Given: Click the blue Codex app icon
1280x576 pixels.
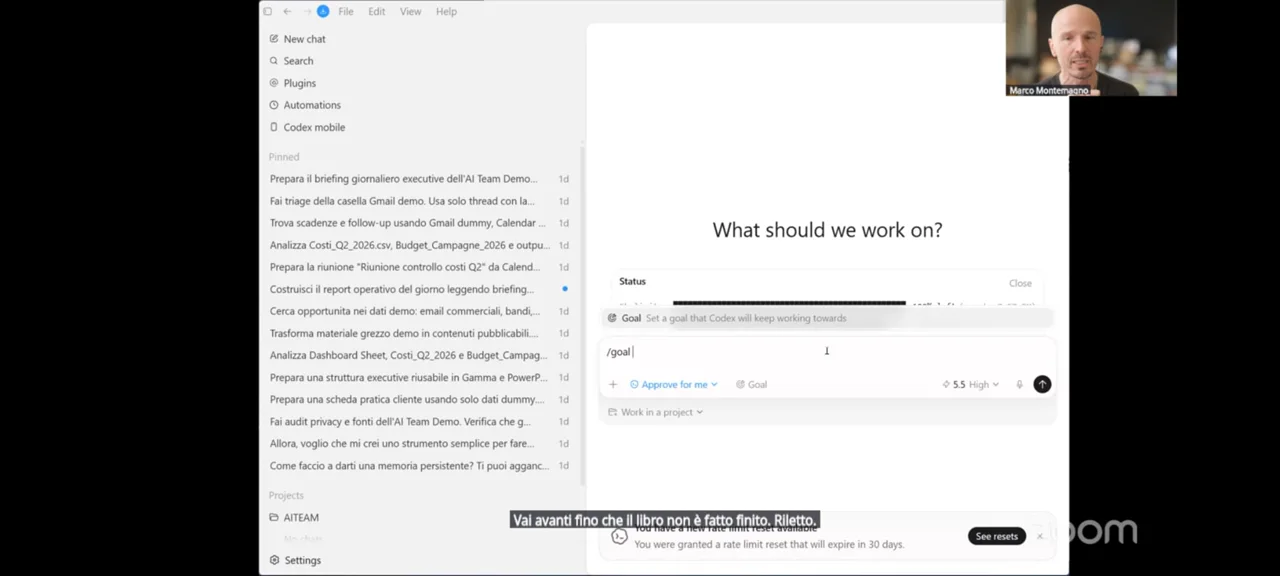Looking at the screenshot, I should (x=323, y=11).
